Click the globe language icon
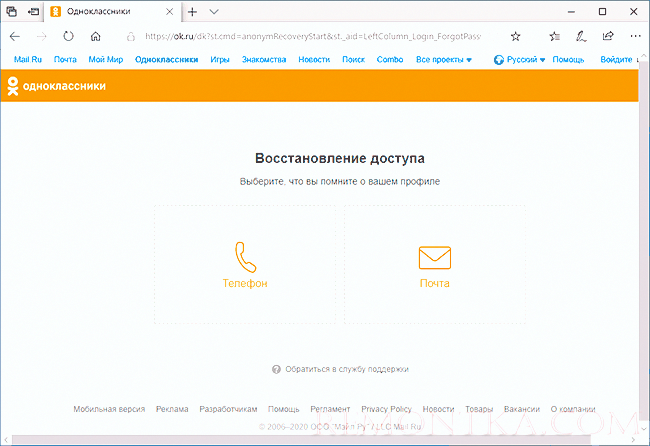The image size is (650, 446). 499,60
